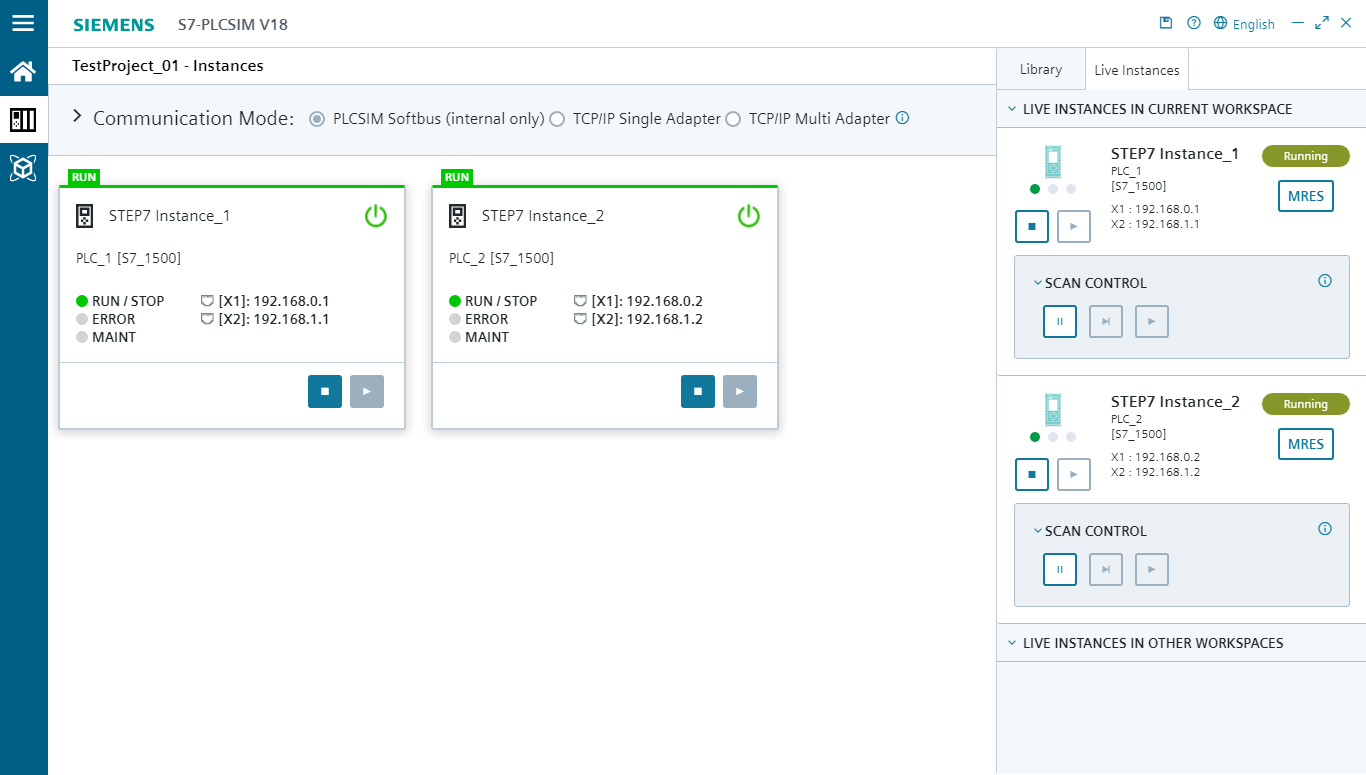Click the PLC_2 [S7_1500] label on card

point(501,259)
